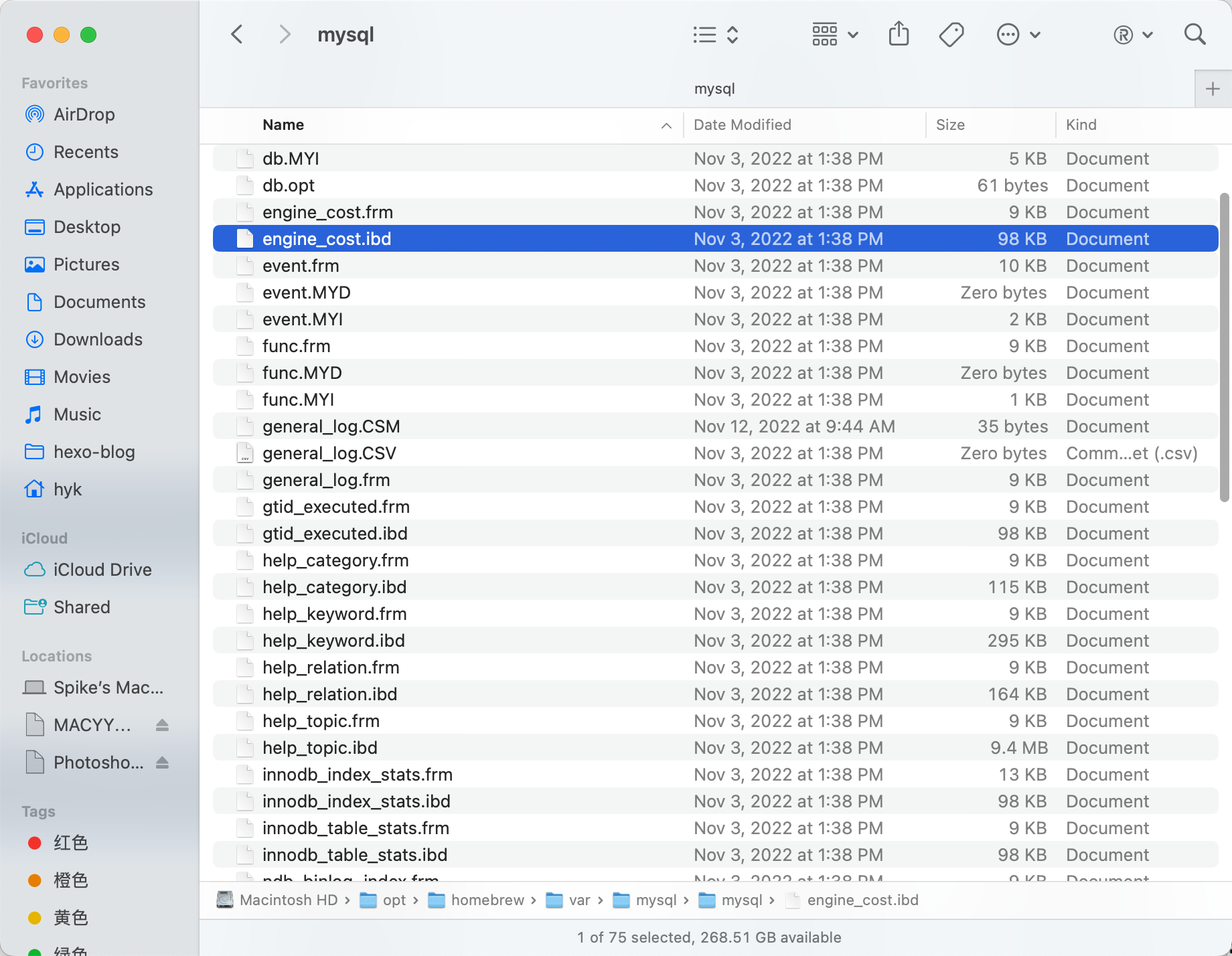The width and height of the screenshot is (1232, 956).
Task: Go to opt in path bar
Action: coord(383,900)
